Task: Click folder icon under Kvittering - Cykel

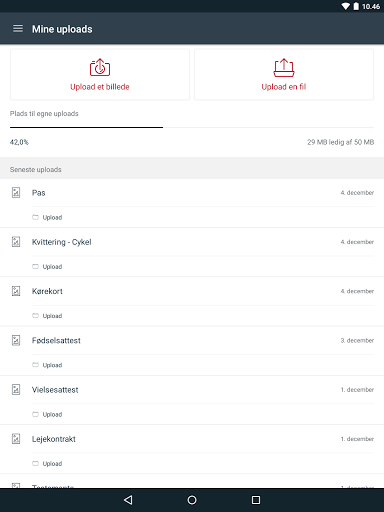Action: coord(35,266)
